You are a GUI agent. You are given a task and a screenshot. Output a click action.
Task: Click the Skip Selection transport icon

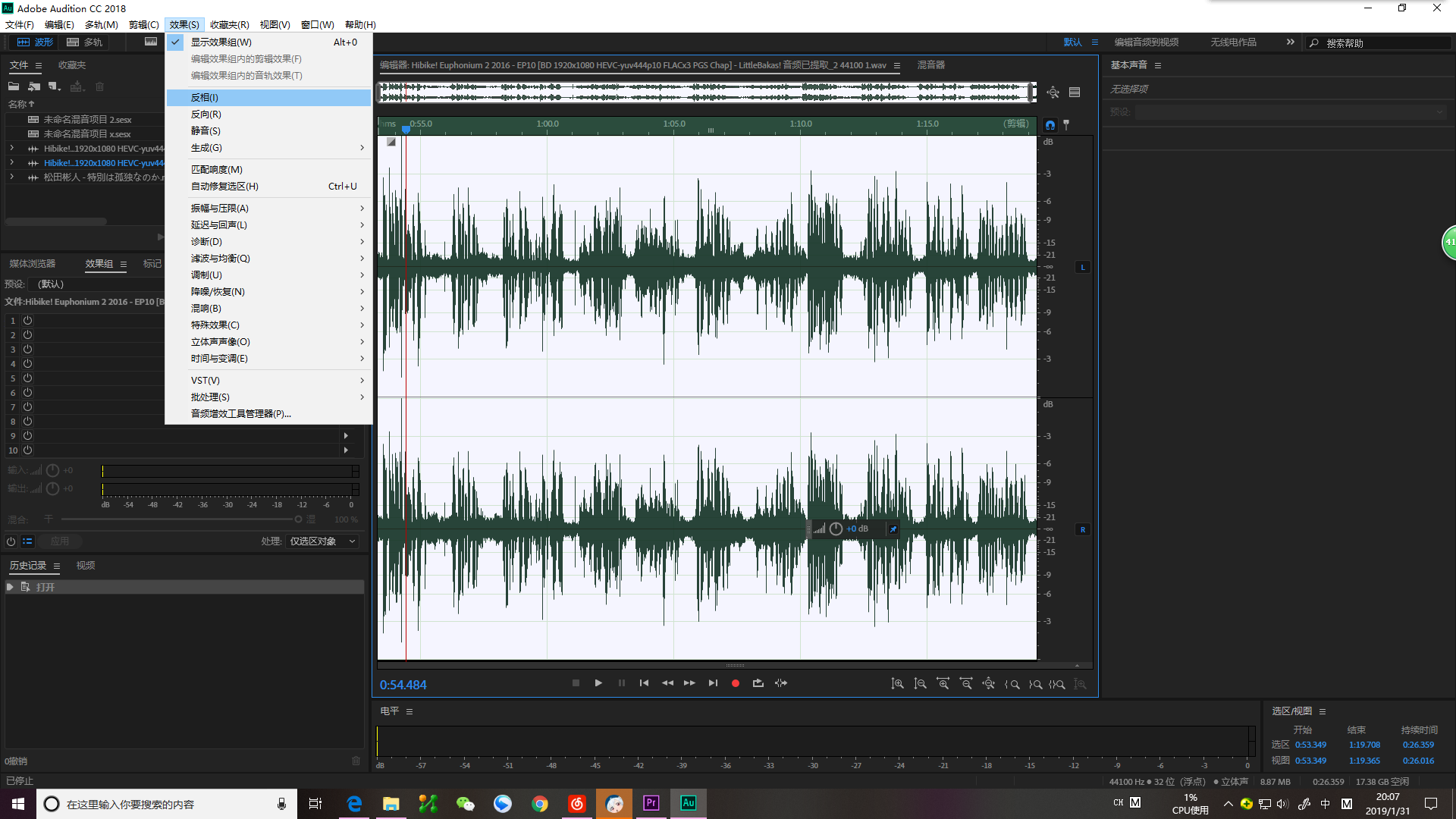[781, 683]
